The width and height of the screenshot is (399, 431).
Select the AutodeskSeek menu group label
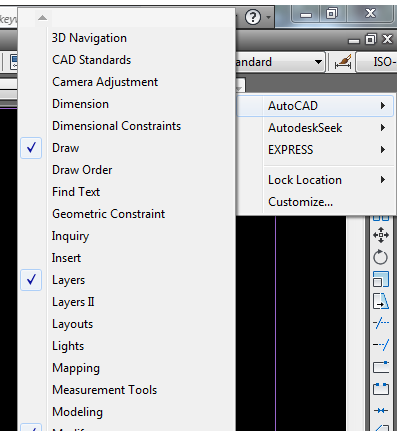click(305, 128)
